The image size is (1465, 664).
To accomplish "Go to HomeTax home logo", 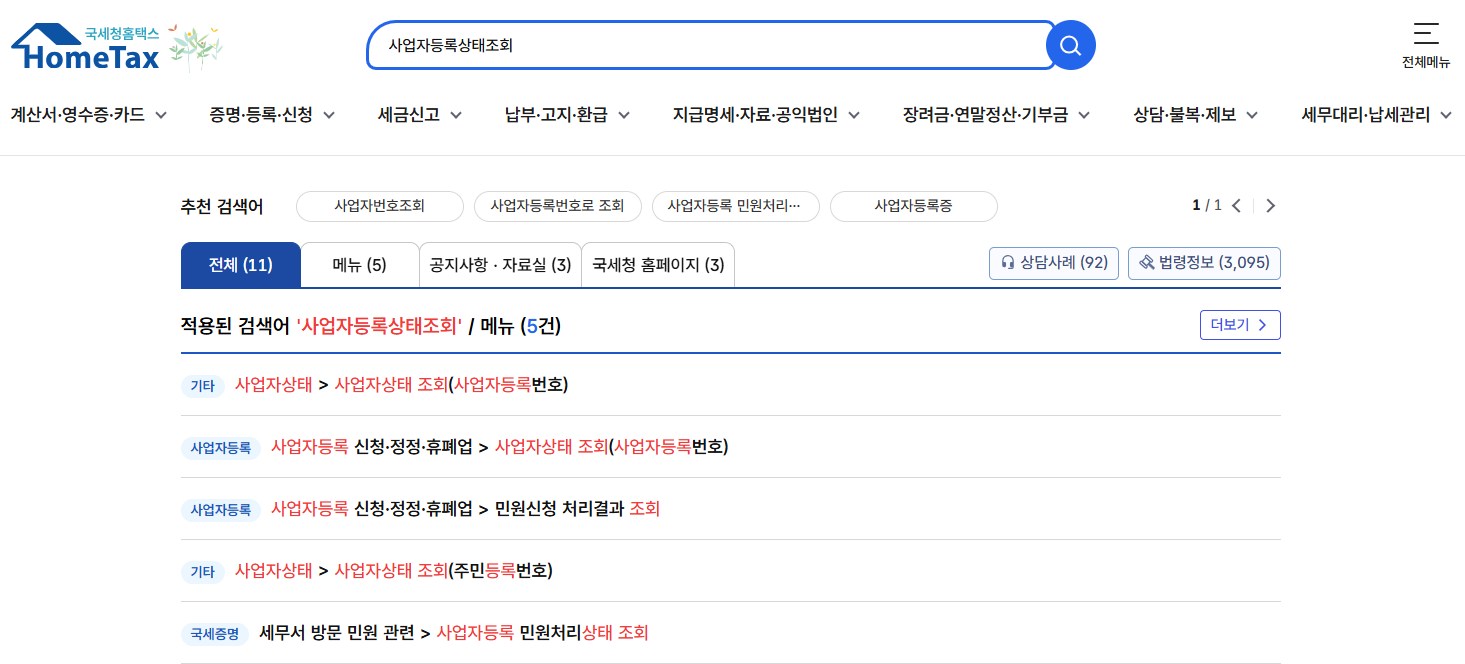I will (x=85, y=47).
